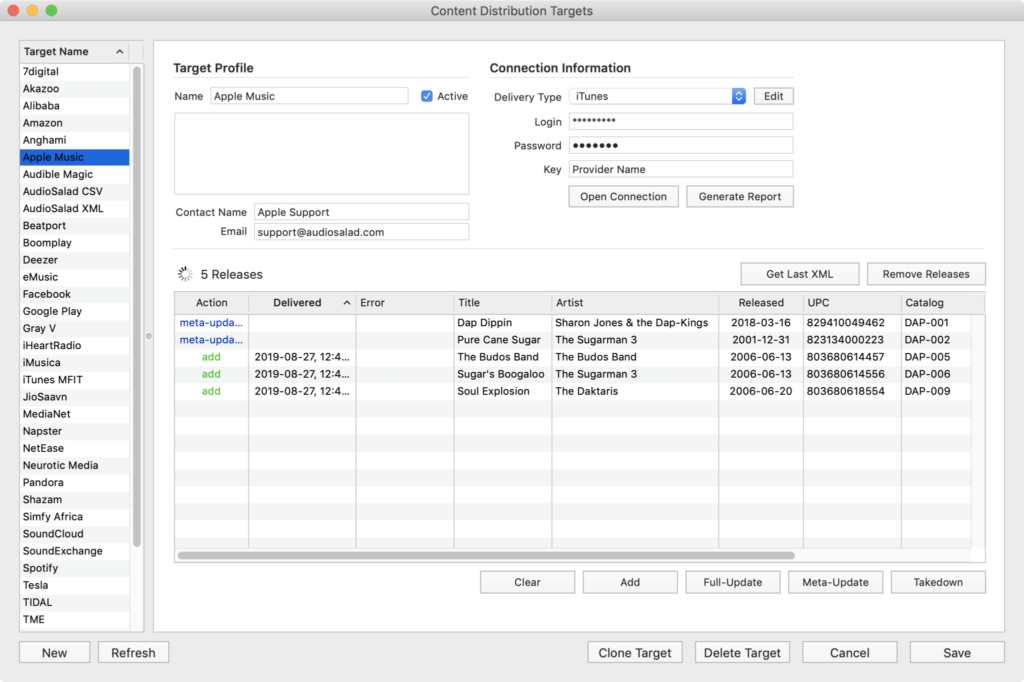Click the New button
The image size is (1024, 682).
pos(54,653)
